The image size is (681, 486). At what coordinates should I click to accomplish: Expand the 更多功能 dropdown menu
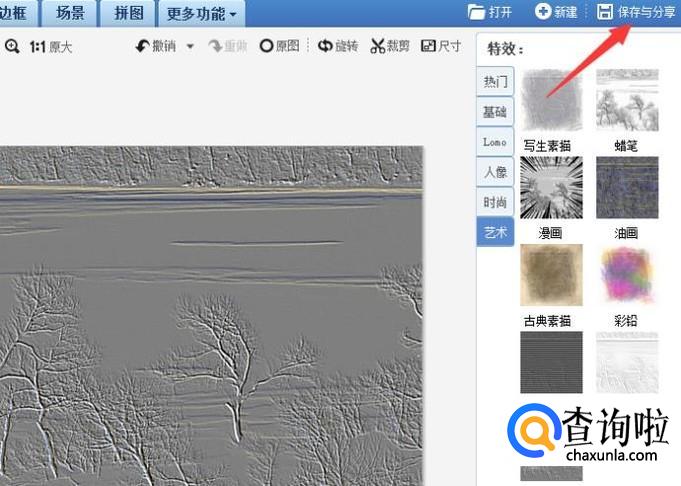click(x=202, y=13)
